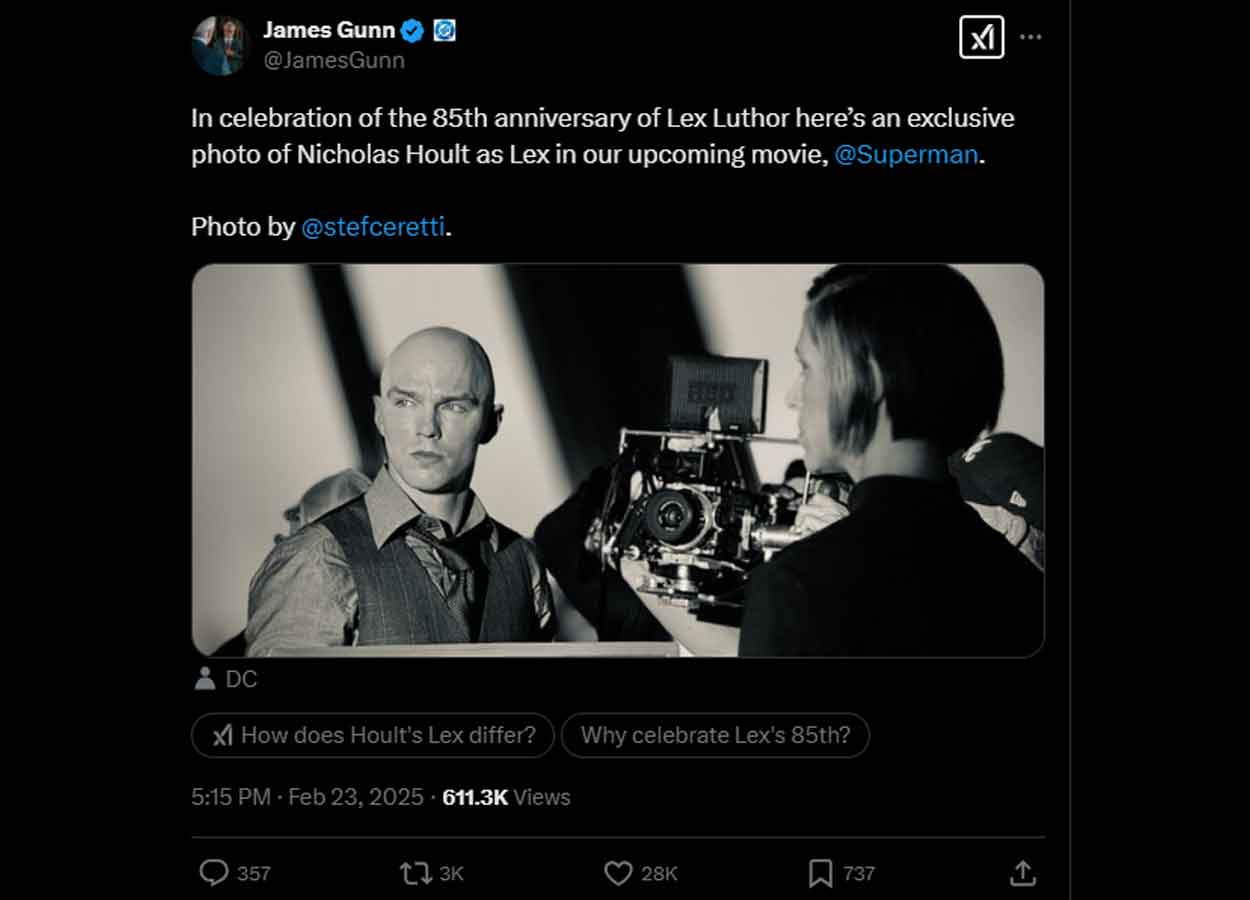Click the tweet timestamp from Feb 23, 2025
Image resolution: width=1250 pixels, height=900 pixels.
point(305,797)
